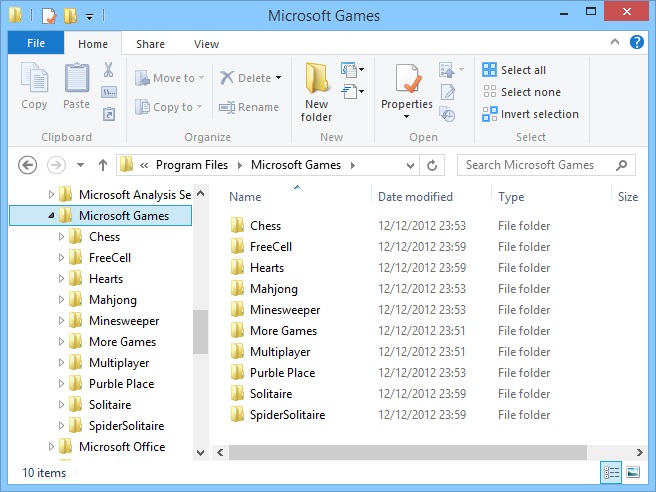The width and height of the screenshot is (656, 492).
Task: Select the Mahjong folder in file list
Action: 274,289
